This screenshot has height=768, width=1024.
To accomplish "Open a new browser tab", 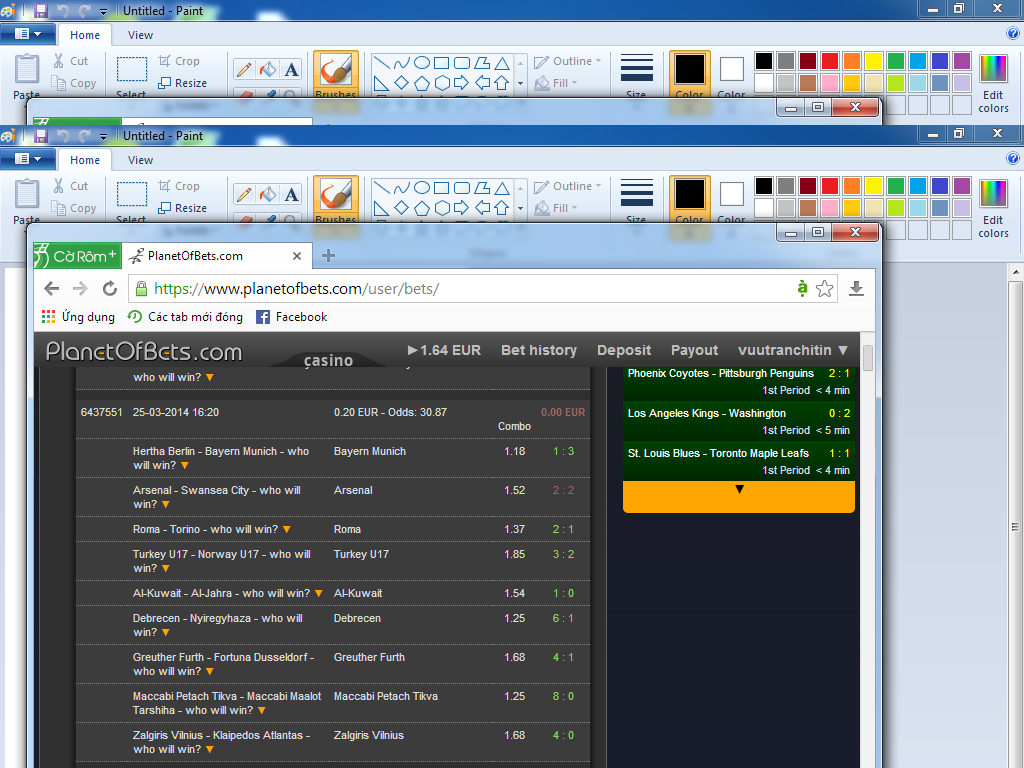I will click(x=328, y=256).
